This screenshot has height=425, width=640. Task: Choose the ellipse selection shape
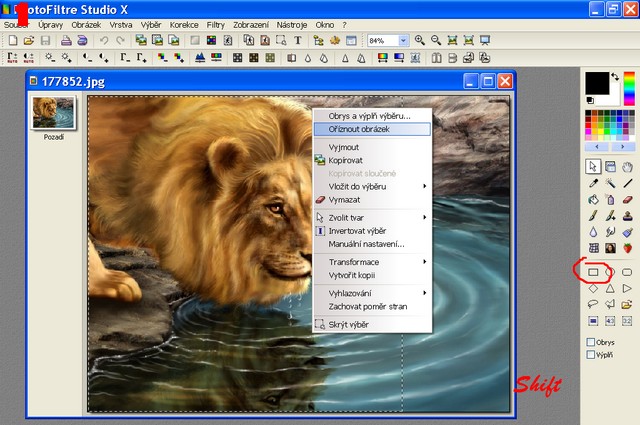(x=610, y=272)
